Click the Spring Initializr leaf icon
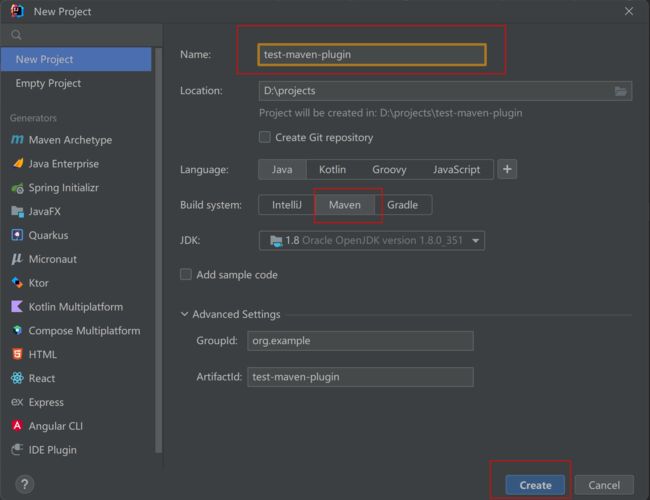Screen dimensions: 650x500 pyautogui.click(x=17, y=188)
